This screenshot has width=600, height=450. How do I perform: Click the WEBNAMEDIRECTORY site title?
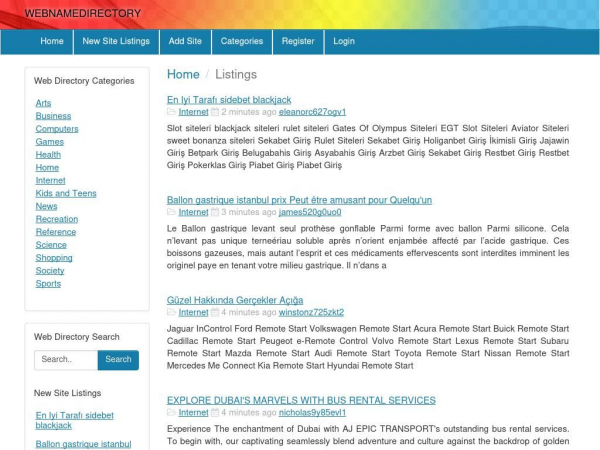(83, 13)
